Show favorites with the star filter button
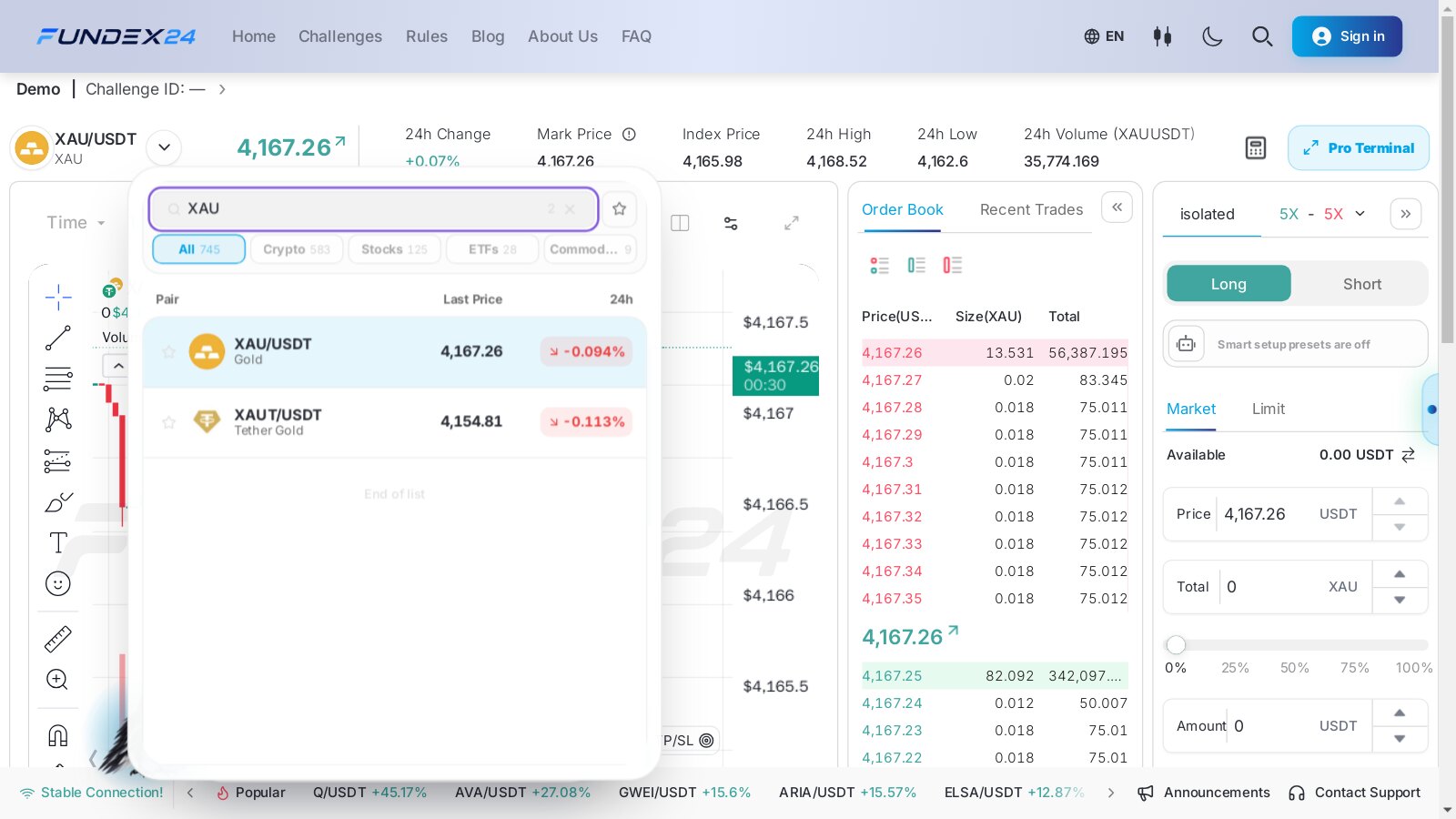 620,208
